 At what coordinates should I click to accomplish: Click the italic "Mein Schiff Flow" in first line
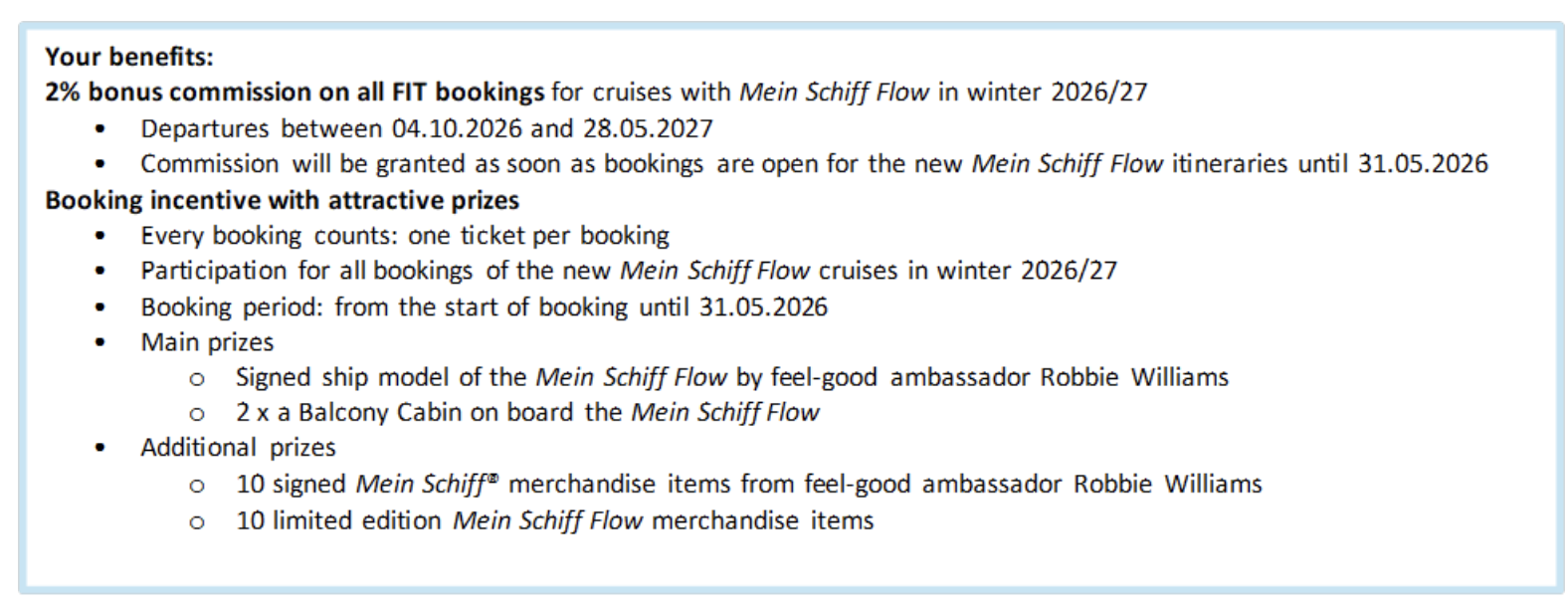834,93
